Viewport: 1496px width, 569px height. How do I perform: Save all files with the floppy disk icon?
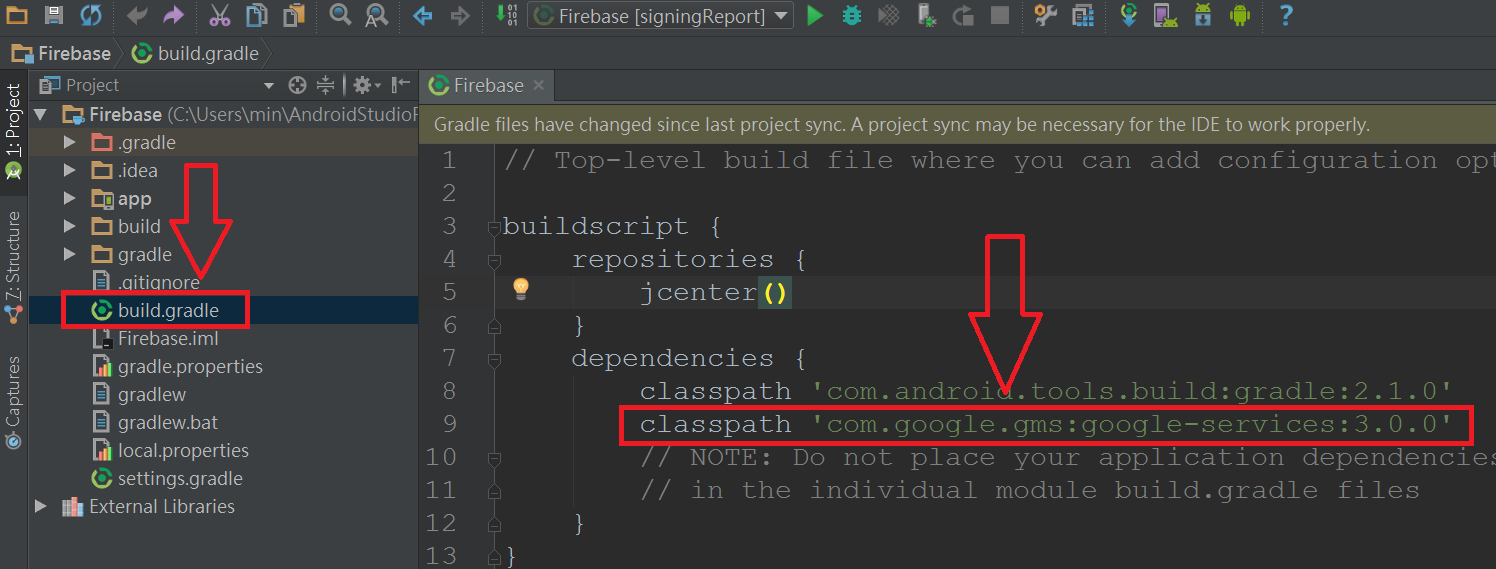(x=54, y=15)
